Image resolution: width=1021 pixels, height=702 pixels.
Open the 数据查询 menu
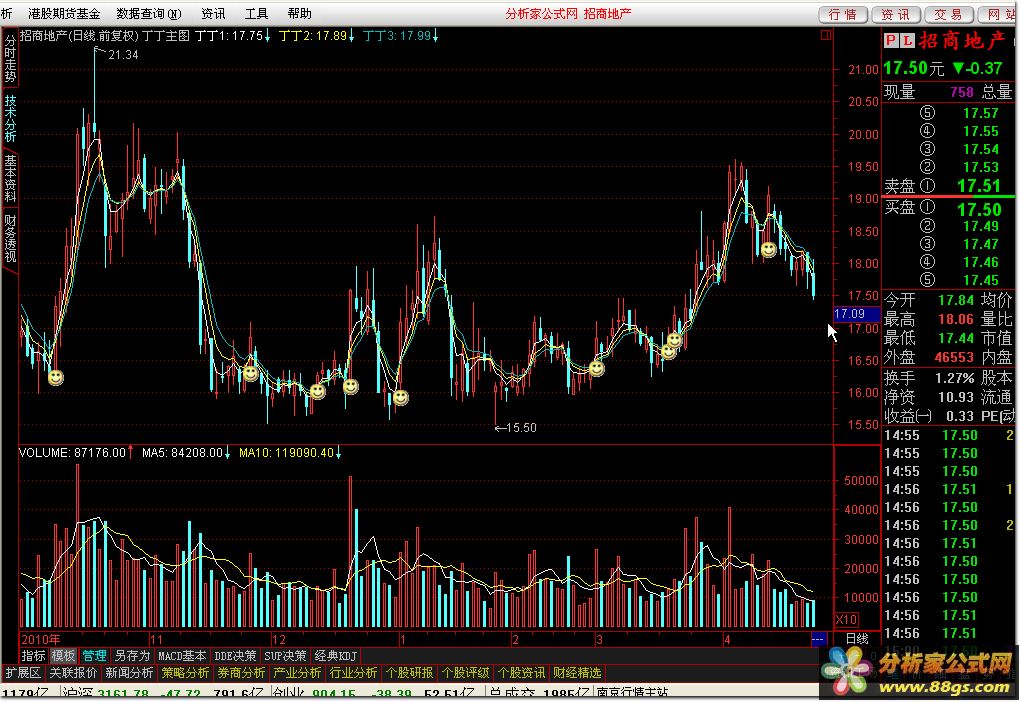(148, 14)
